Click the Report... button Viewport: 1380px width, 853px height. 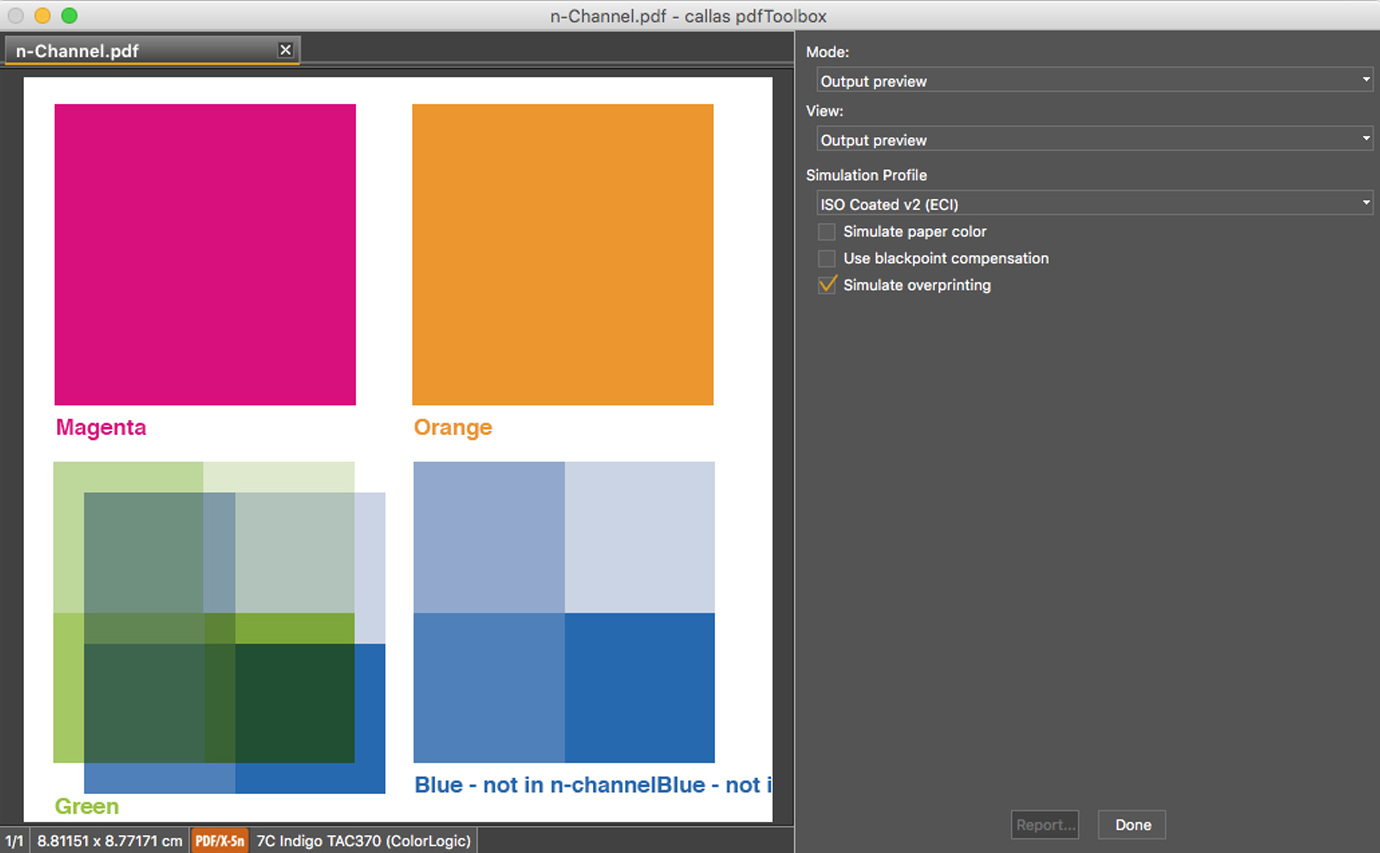click(x=1045, y=825)
